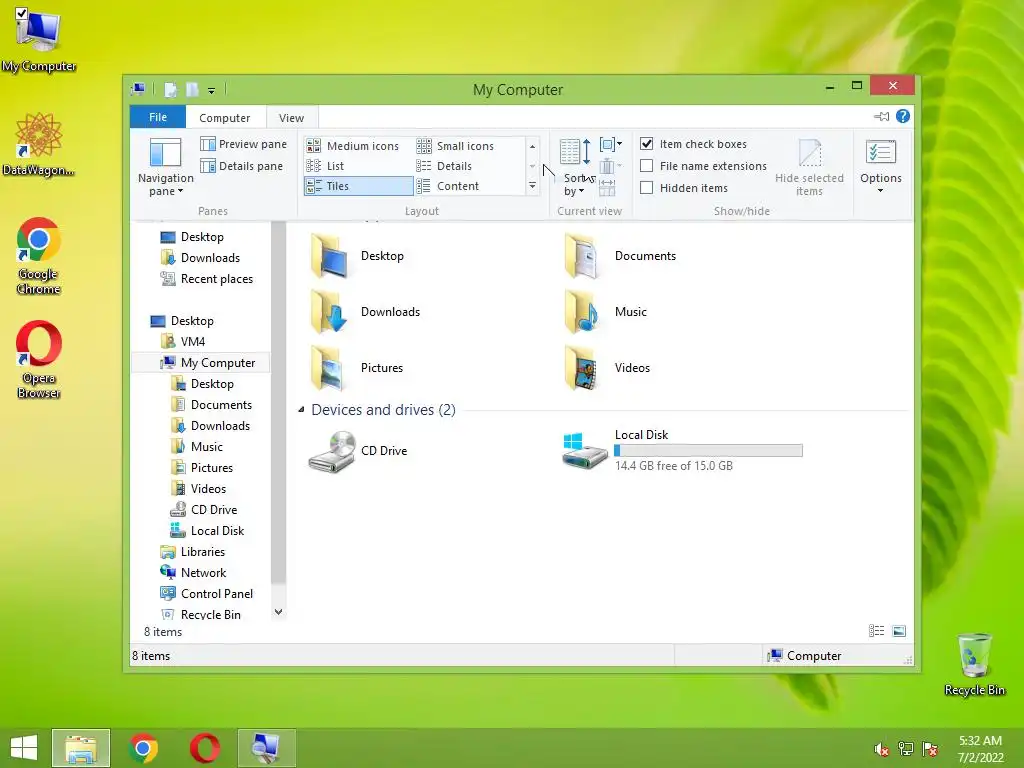
Task: Open the Windows Start button
Action: (x=24, y=748)
